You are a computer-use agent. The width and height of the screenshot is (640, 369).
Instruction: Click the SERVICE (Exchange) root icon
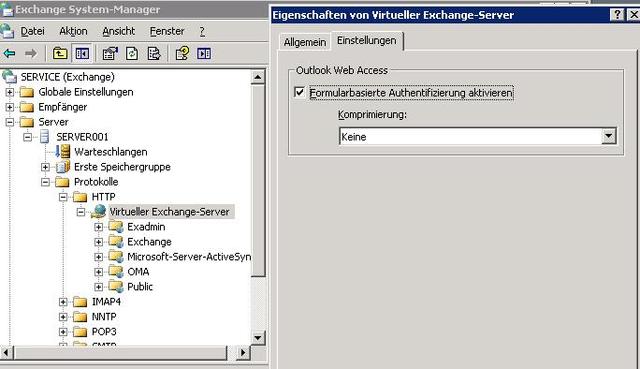9,76
